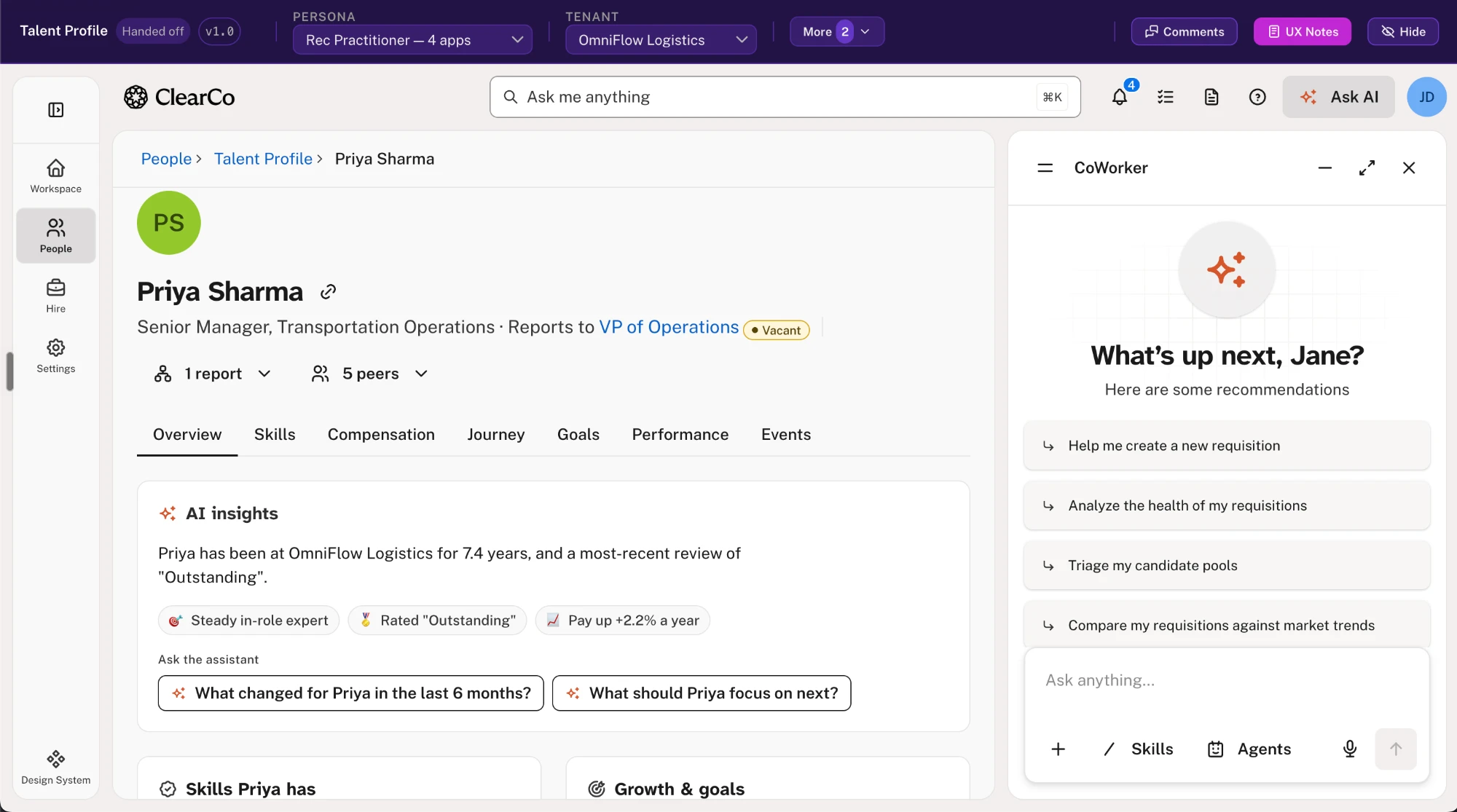Open the Workspace home icon

click(56, 176)
